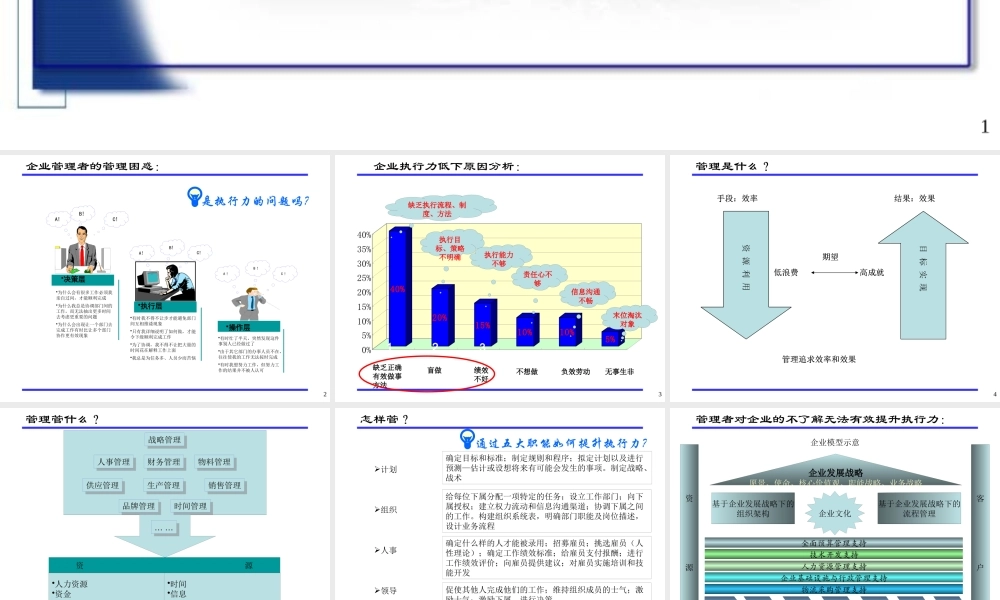This screenshot has width=1000, height=600.
Task: Click the lightbulb icon beside 通过五大职能如何提升执行力
Action: pyautogui.click(x=467, y=439)
